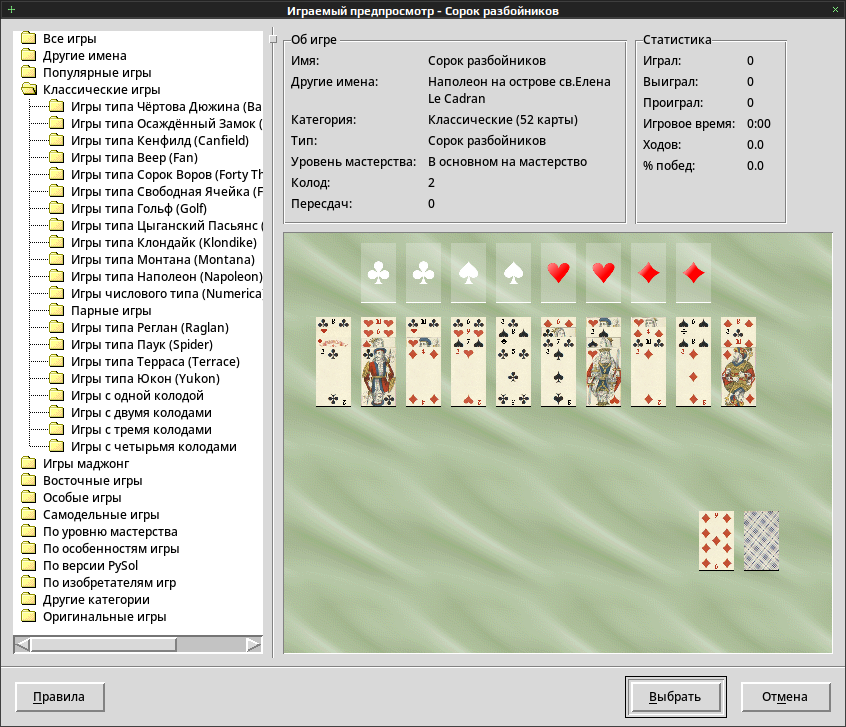Select Все игры in the tree
Viewport: 846px width, 727px height.
tap(70, 38)
